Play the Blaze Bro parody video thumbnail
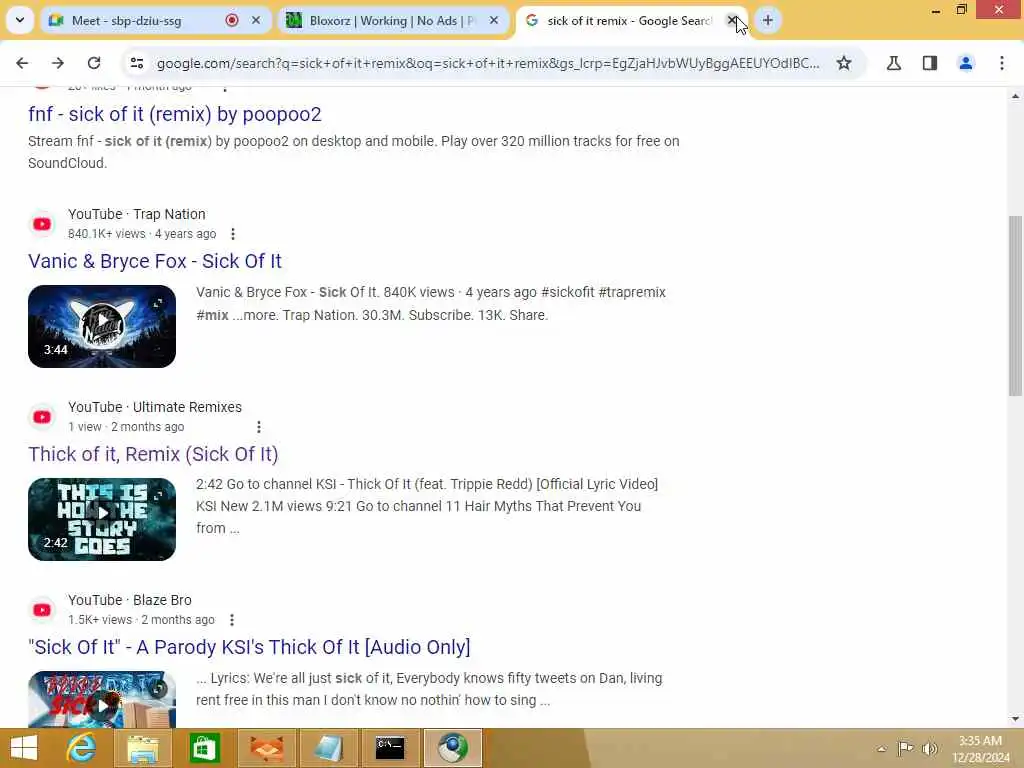This screenshot has width=1024, height=768. coord(102,699)
